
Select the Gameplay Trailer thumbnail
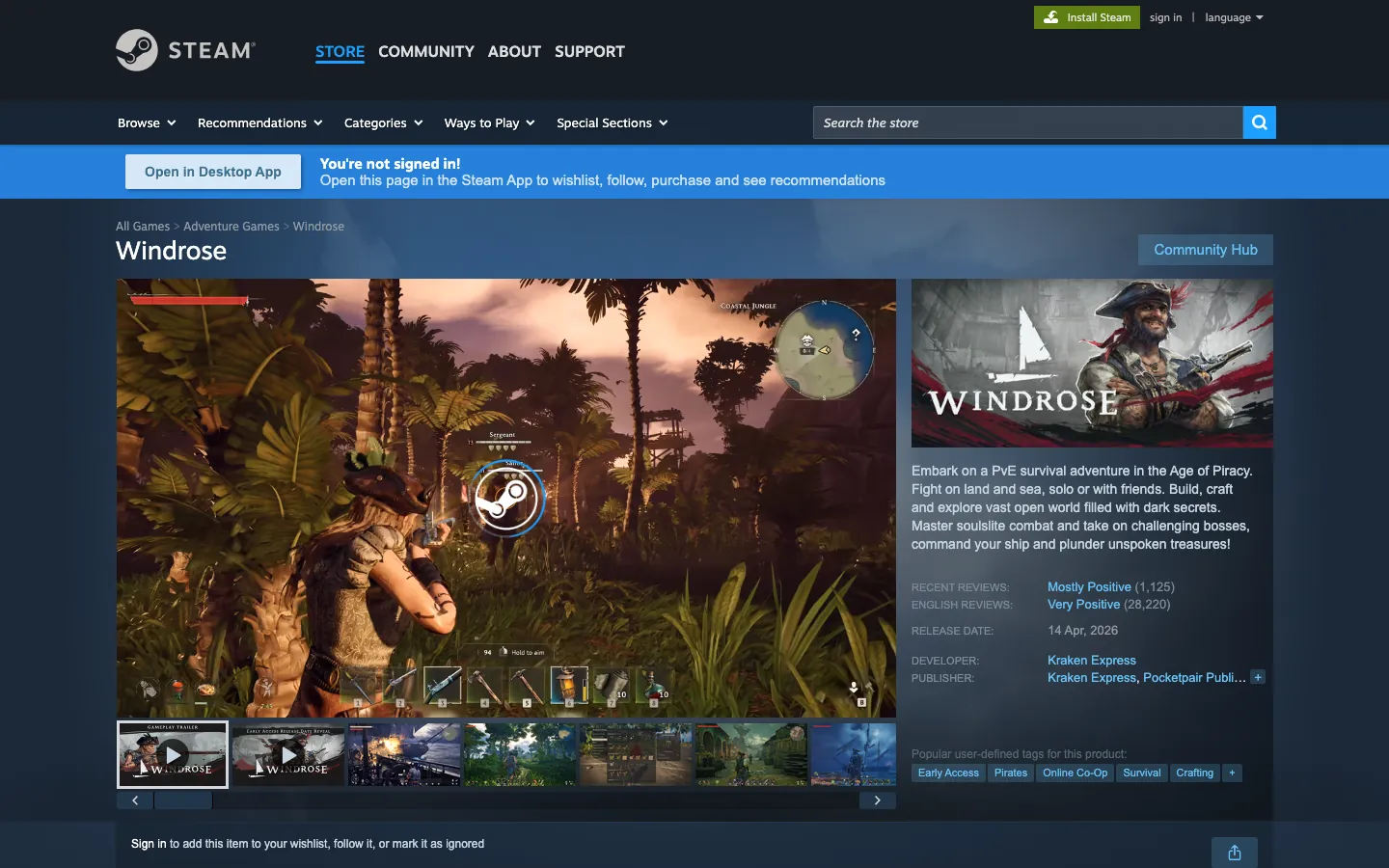(x=173, y=754)
